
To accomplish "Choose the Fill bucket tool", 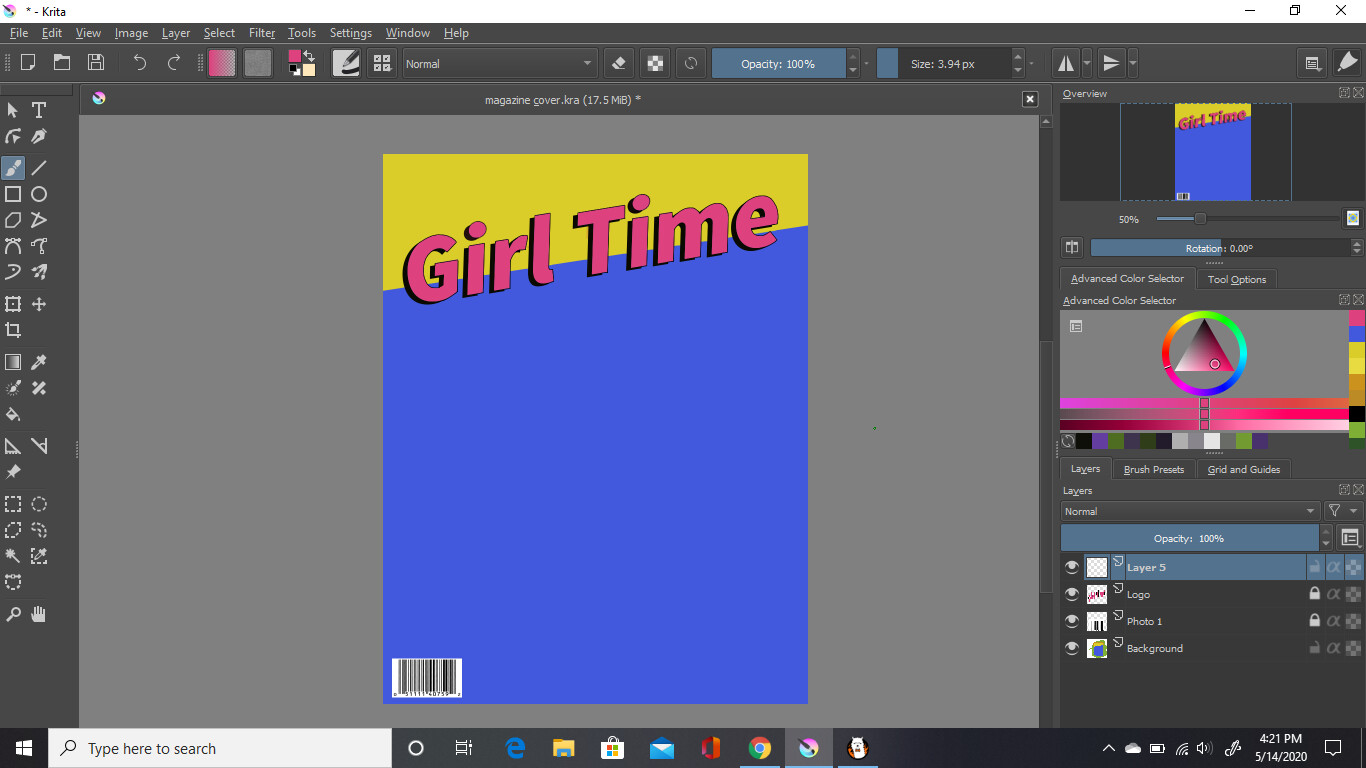I will pos(13,414).
